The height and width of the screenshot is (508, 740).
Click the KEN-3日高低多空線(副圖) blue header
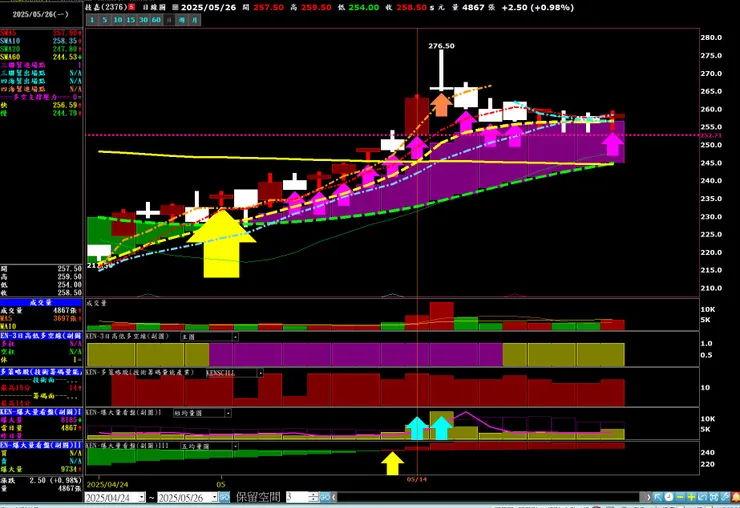pyautogui.click(x=41, y=336)
